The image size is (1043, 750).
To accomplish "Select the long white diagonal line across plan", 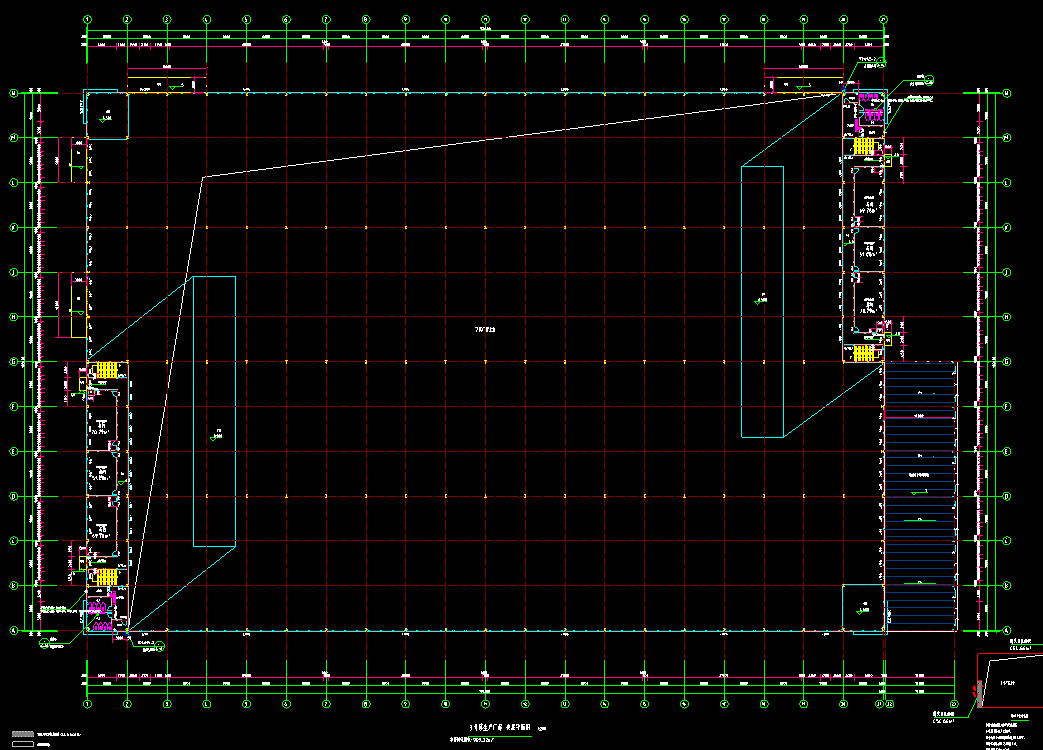I will click(520, 135).
